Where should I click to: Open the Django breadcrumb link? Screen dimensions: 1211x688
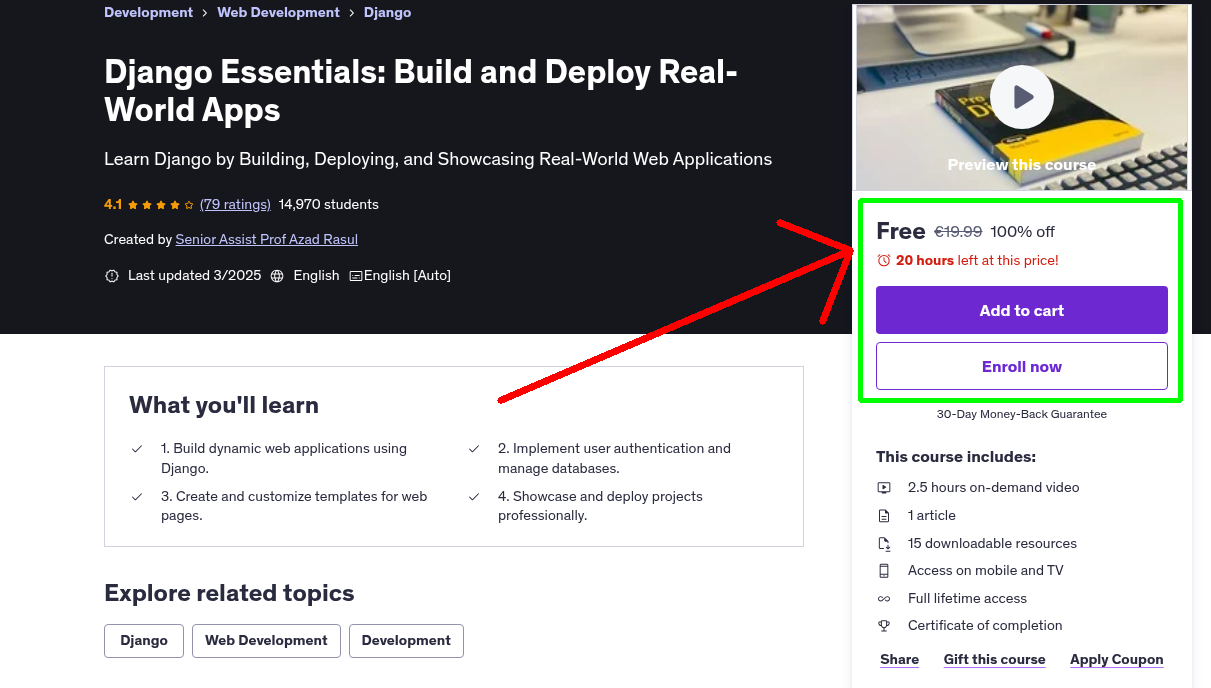click(387, 13)
